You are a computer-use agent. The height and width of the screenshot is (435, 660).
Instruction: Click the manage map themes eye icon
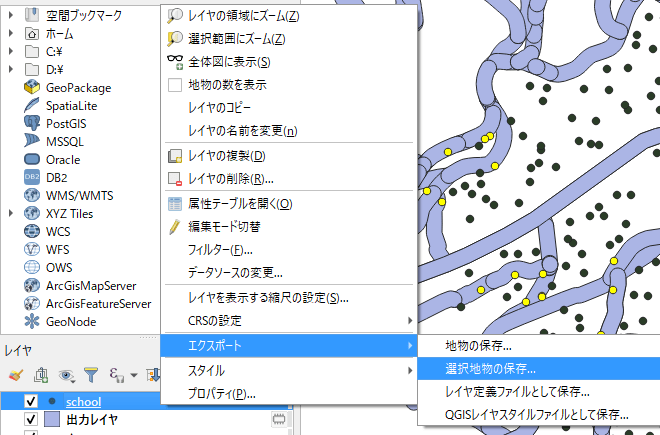(x=67, y=374)
